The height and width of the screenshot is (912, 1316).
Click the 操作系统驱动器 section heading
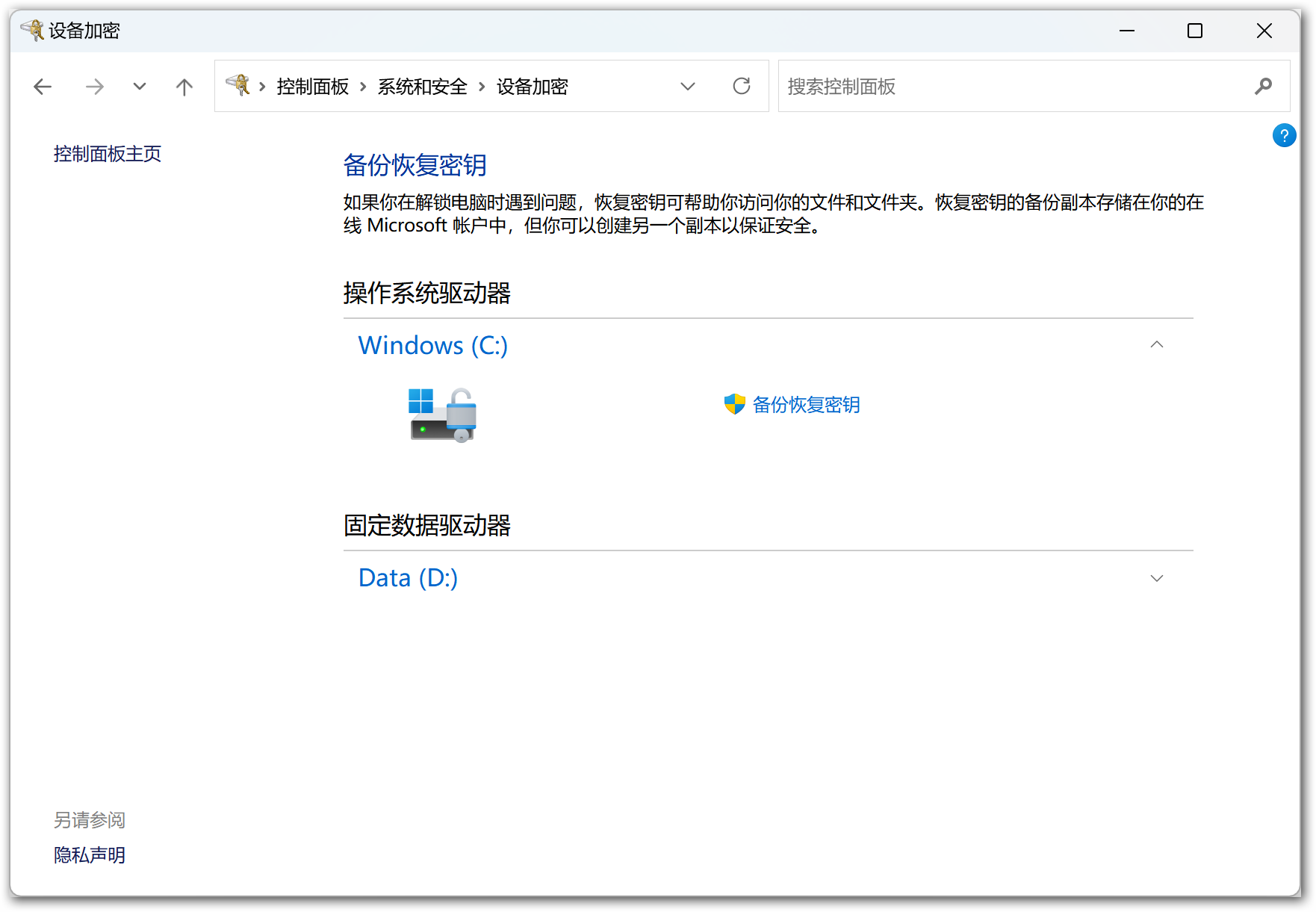426,293
